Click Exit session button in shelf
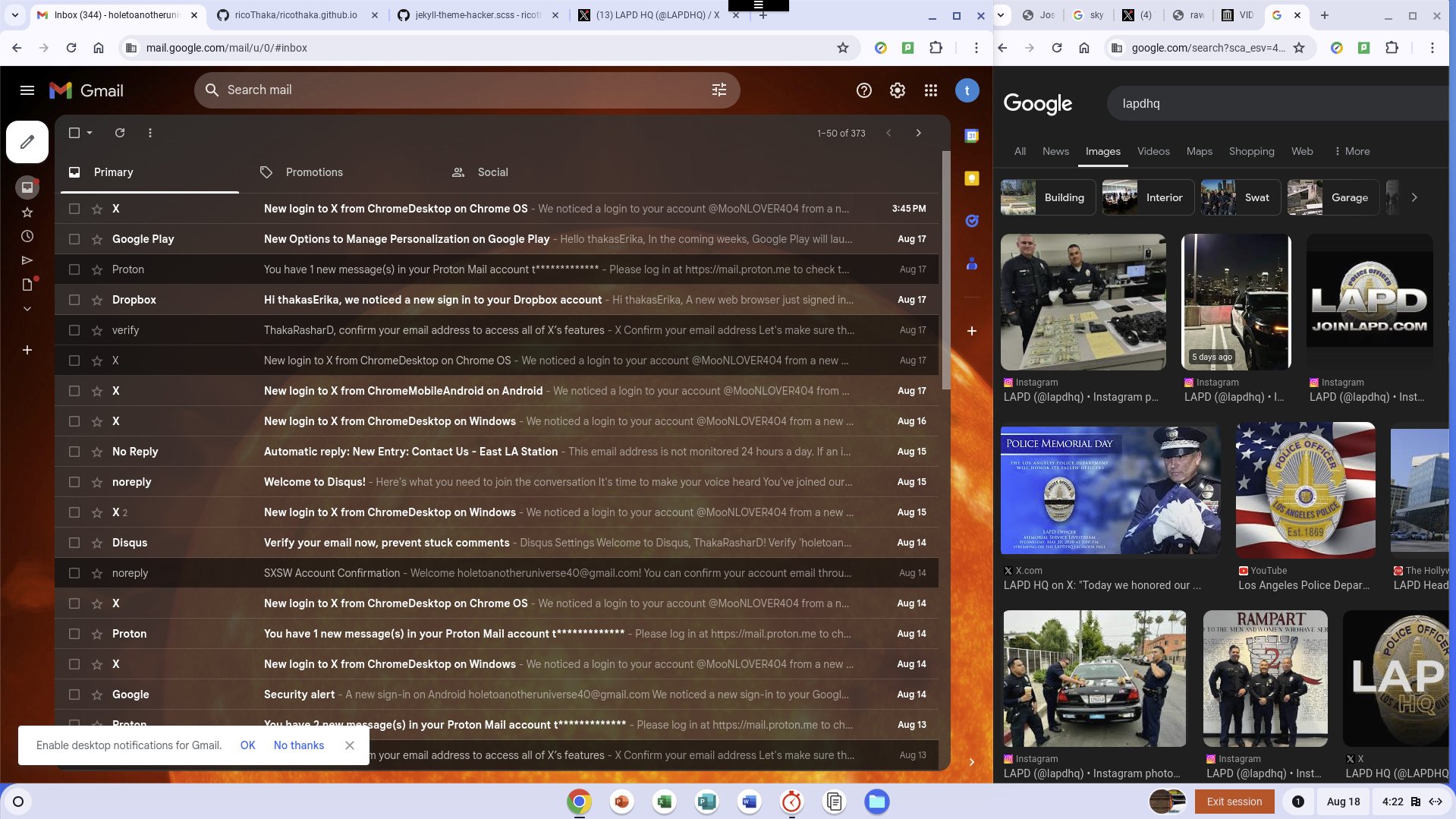 1234,802
